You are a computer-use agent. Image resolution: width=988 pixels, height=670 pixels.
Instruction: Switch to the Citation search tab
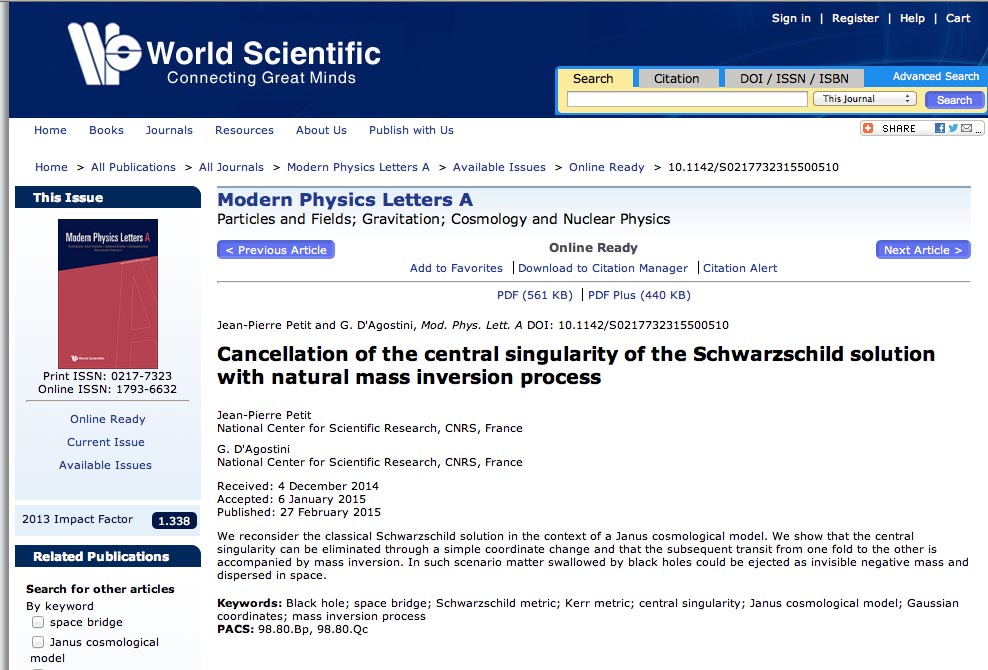click(676, 79)
